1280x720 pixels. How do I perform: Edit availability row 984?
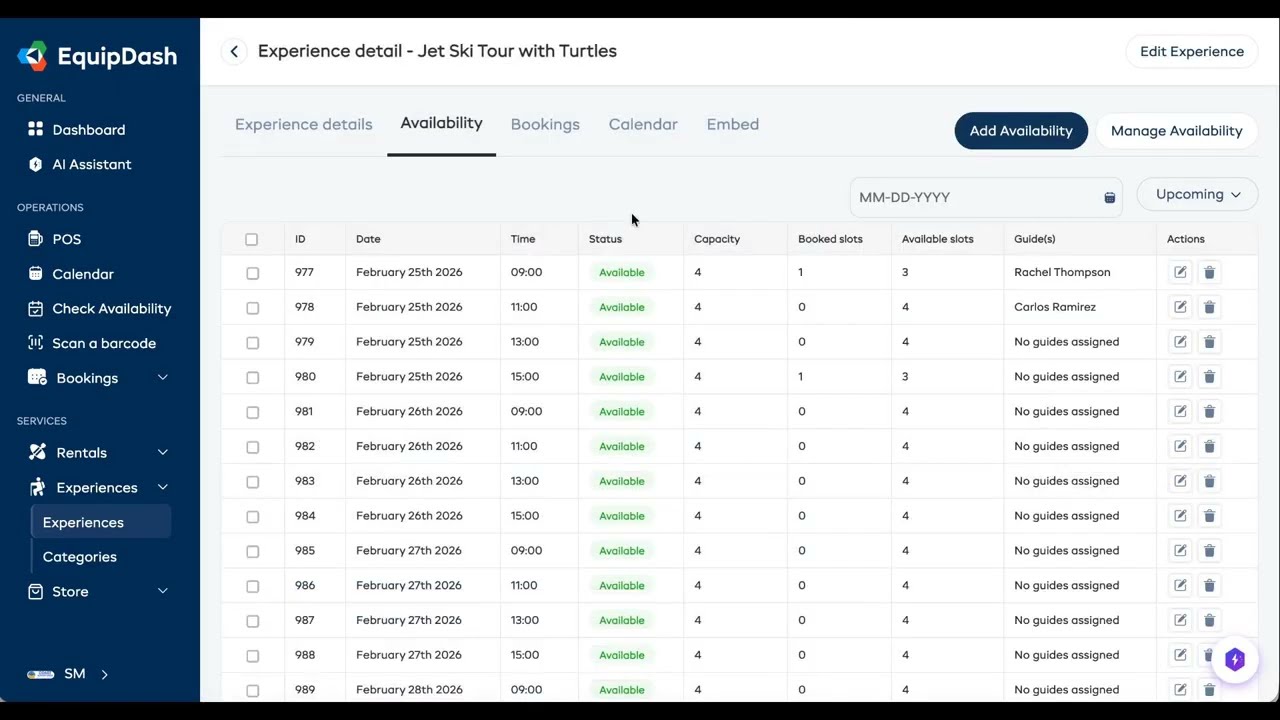click(x=1180, y=516)
